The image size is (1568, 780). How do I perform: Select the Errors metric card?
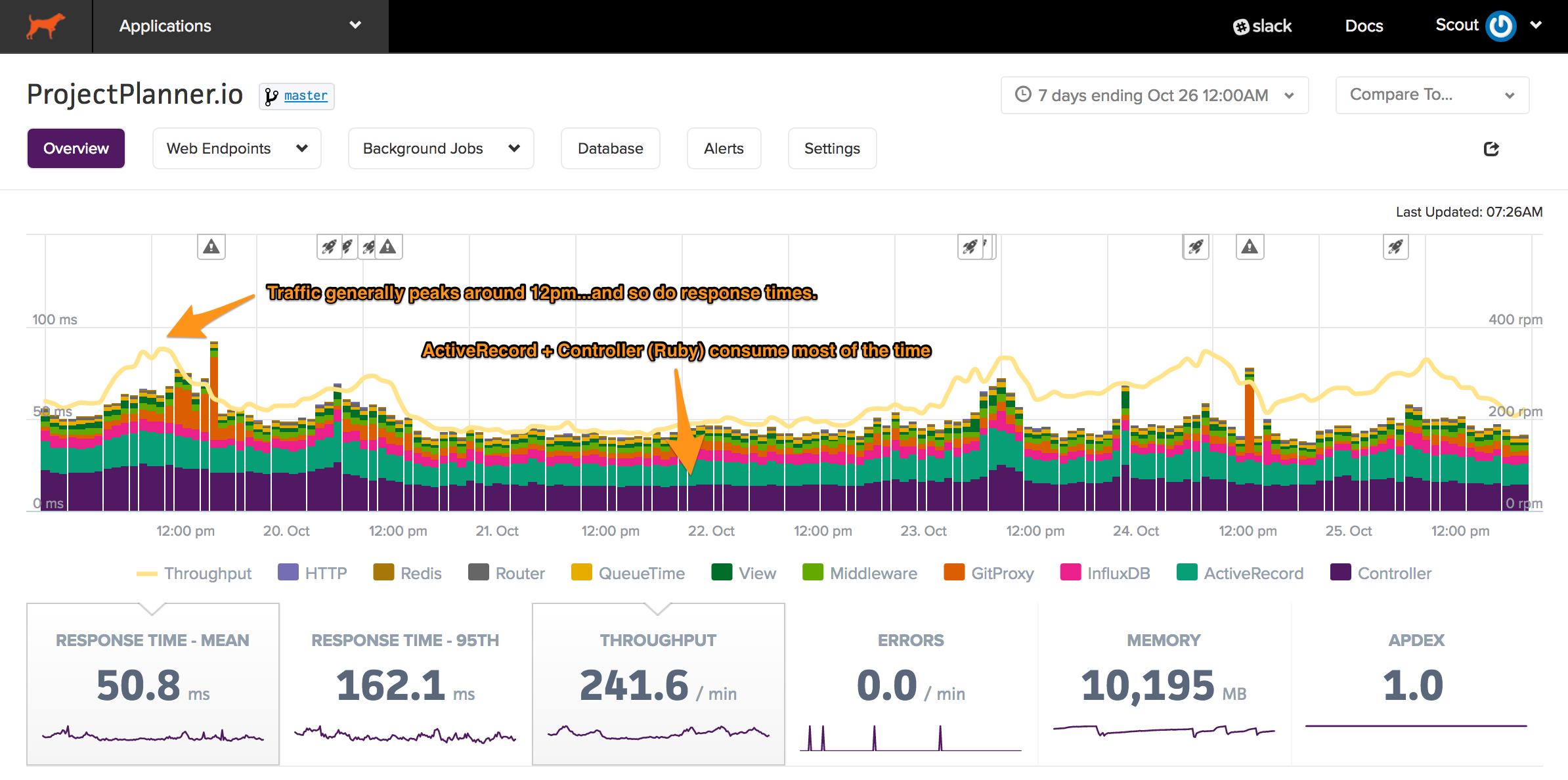[x=911, y=684]
